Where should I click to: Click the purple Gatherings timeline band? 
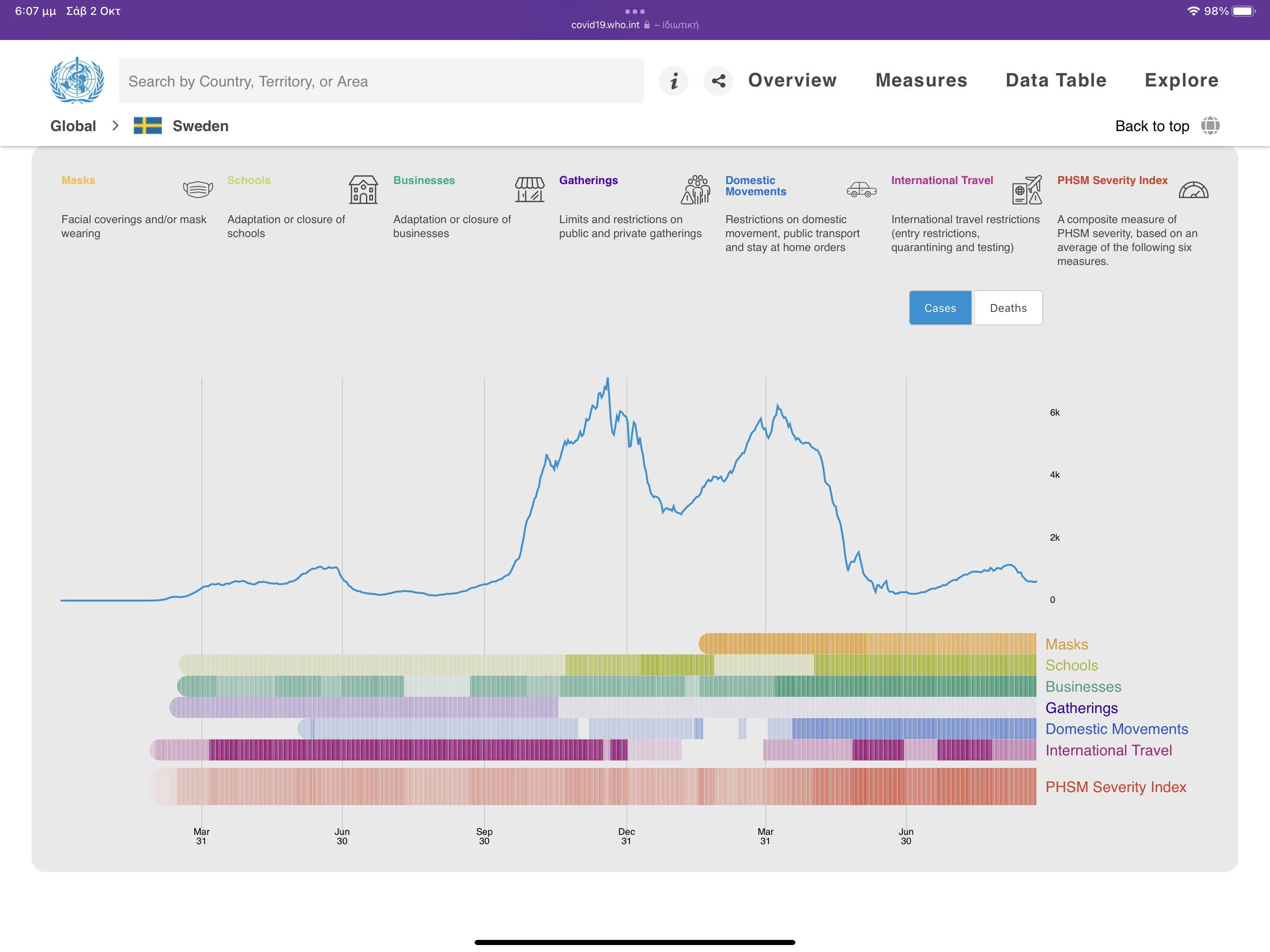pos(603,707)
